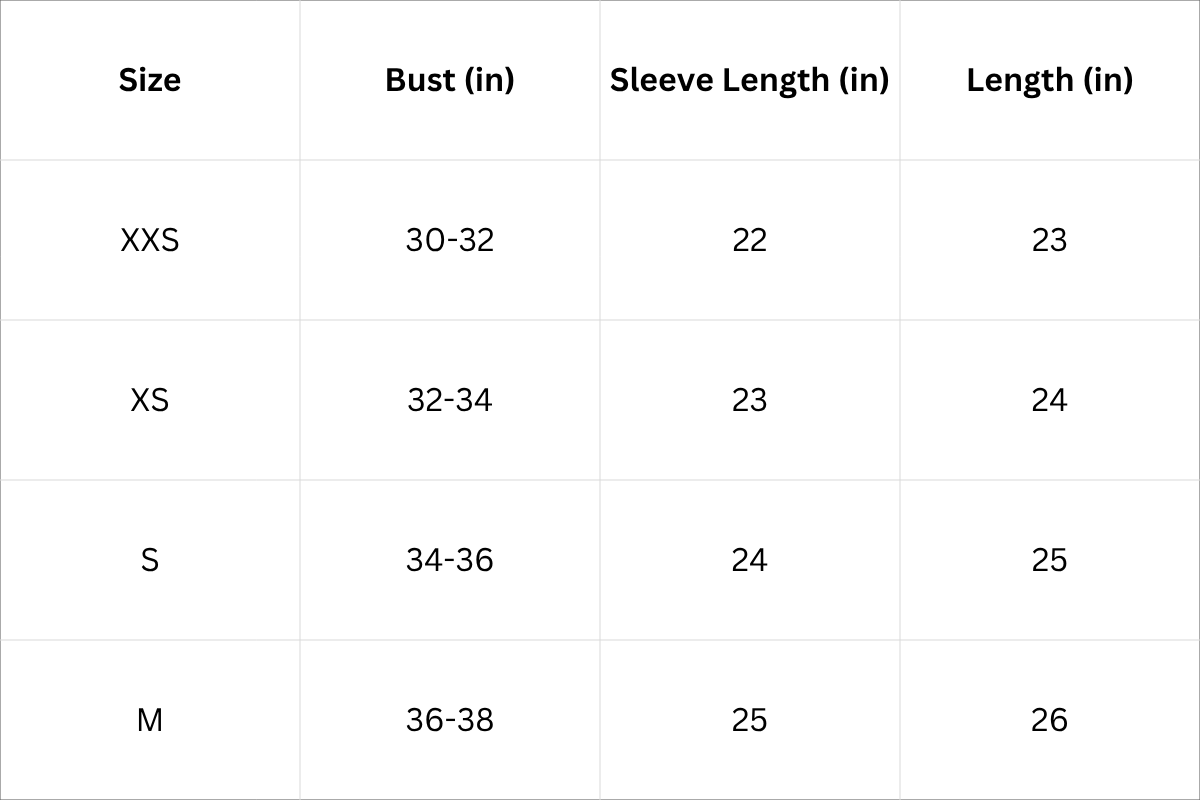Viewport: 1200px width, 800px height.
Task: Click the XXS length value 23
Action: click(1049, 240)
